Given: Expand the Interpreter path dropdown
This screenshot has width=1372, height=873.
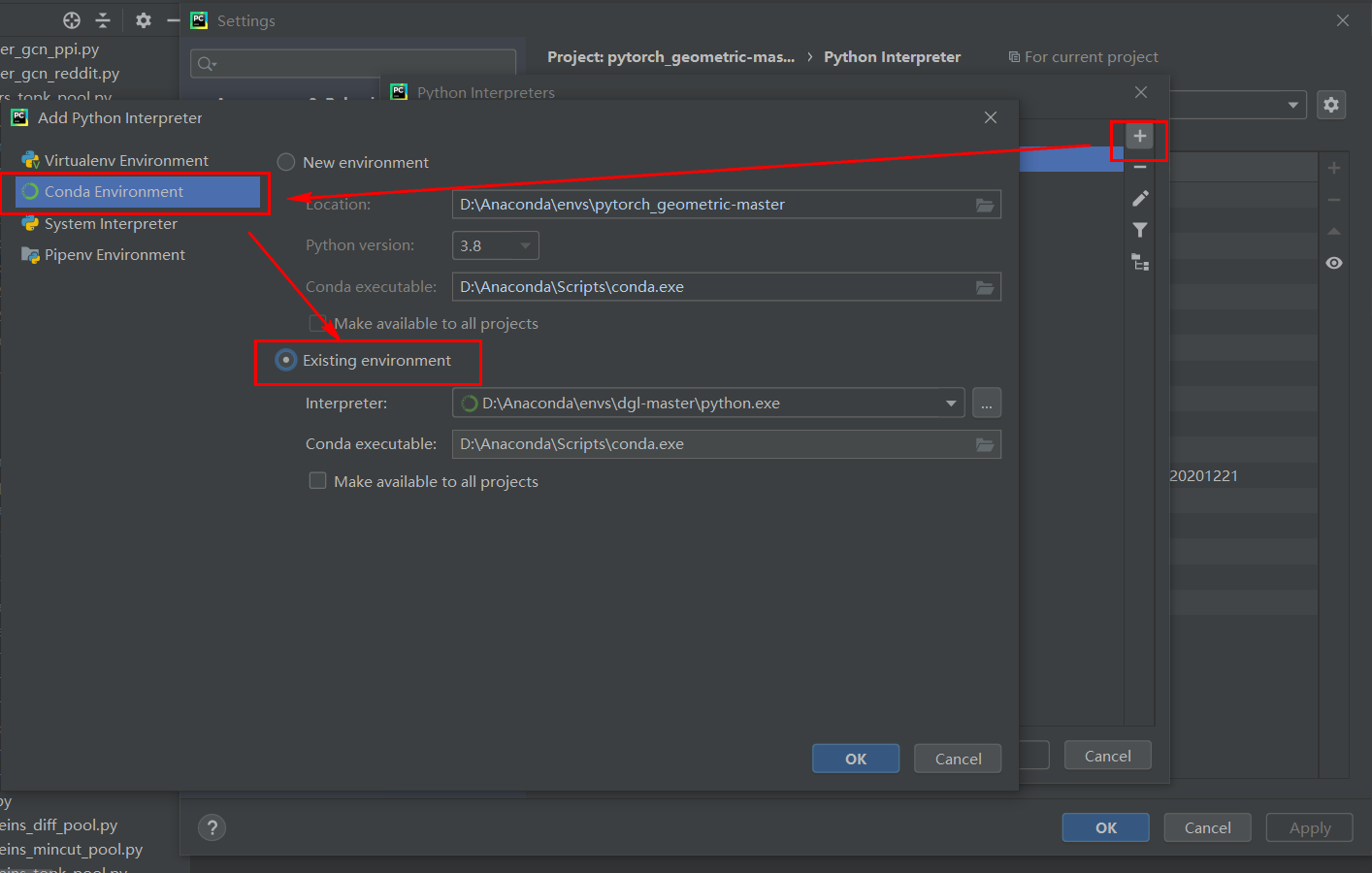Looking at the screenshot, I should tap(951, 404).
